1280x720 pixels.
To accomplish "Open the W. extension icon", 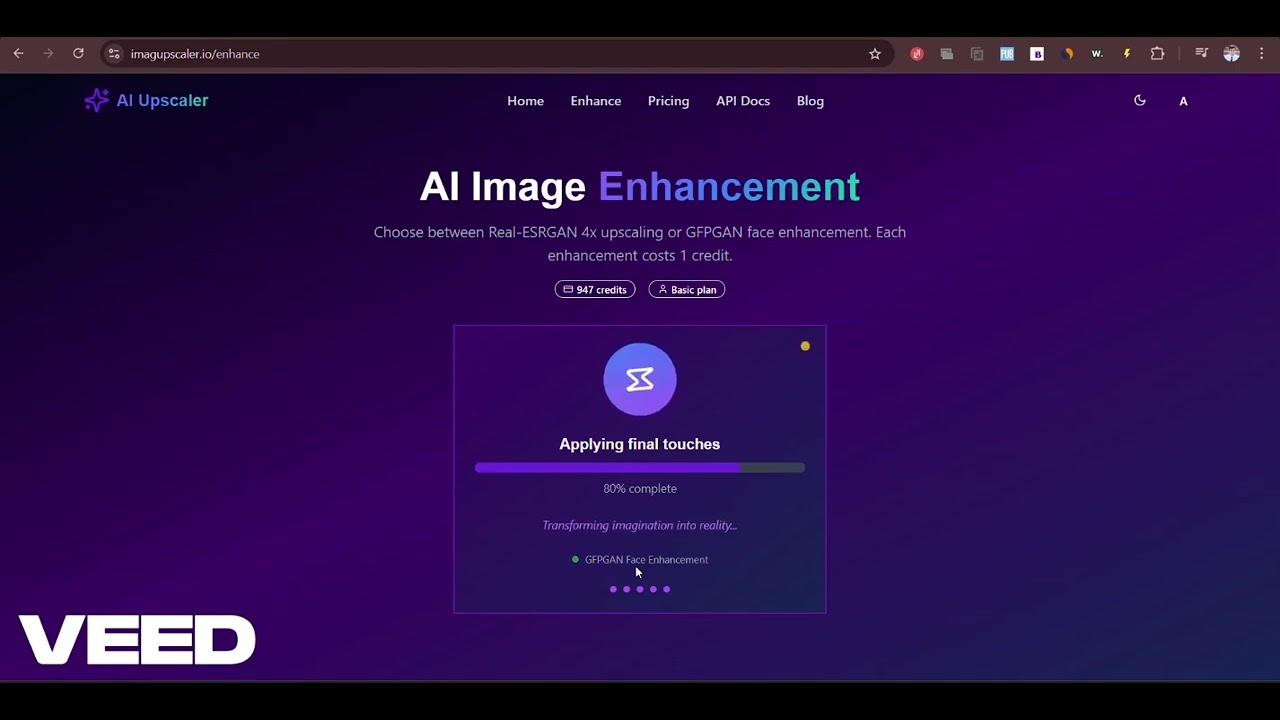I will tap(1097, 54).
